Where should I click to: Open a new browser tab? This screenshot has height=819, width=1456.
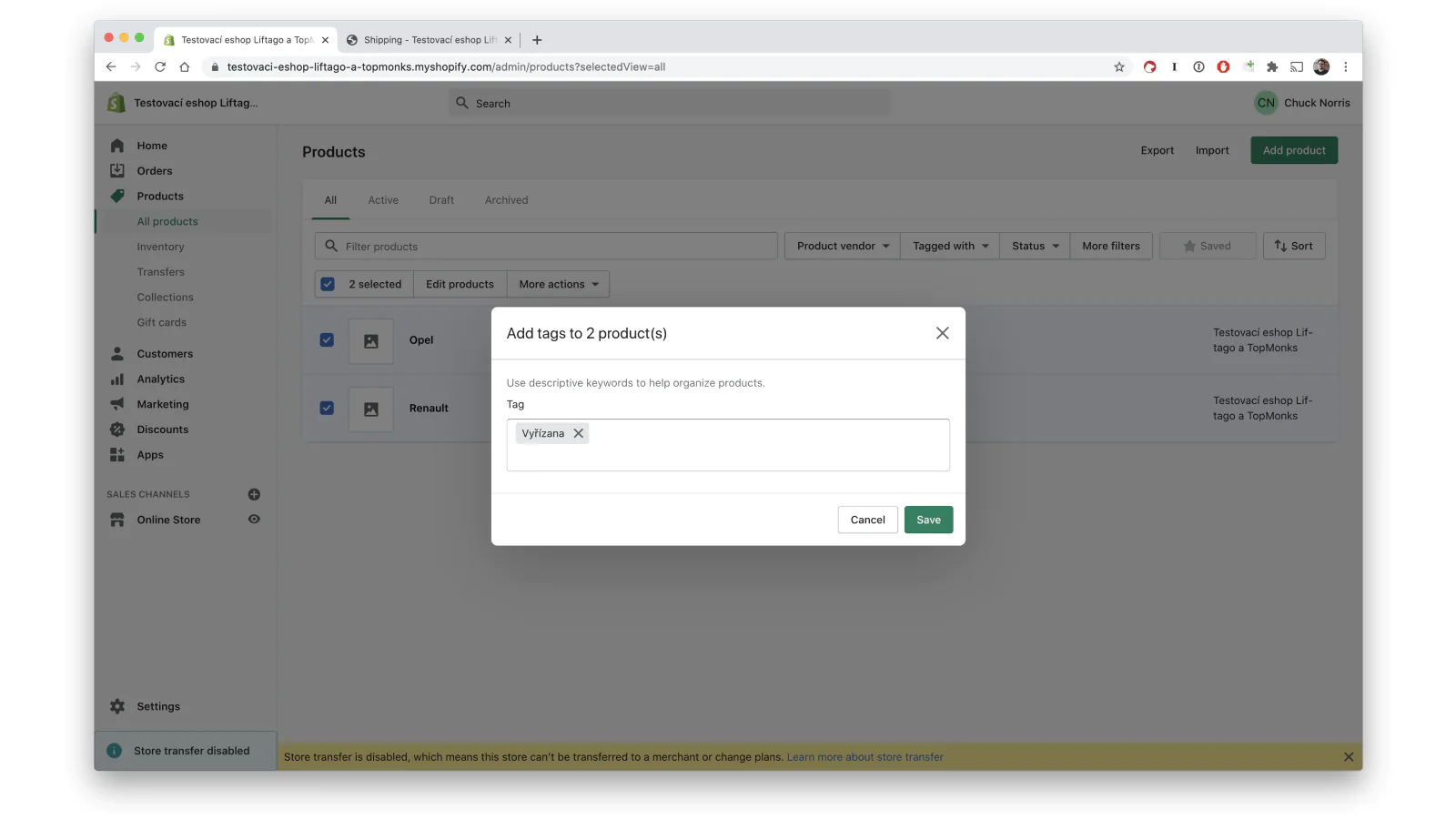[x=537, y=40]
